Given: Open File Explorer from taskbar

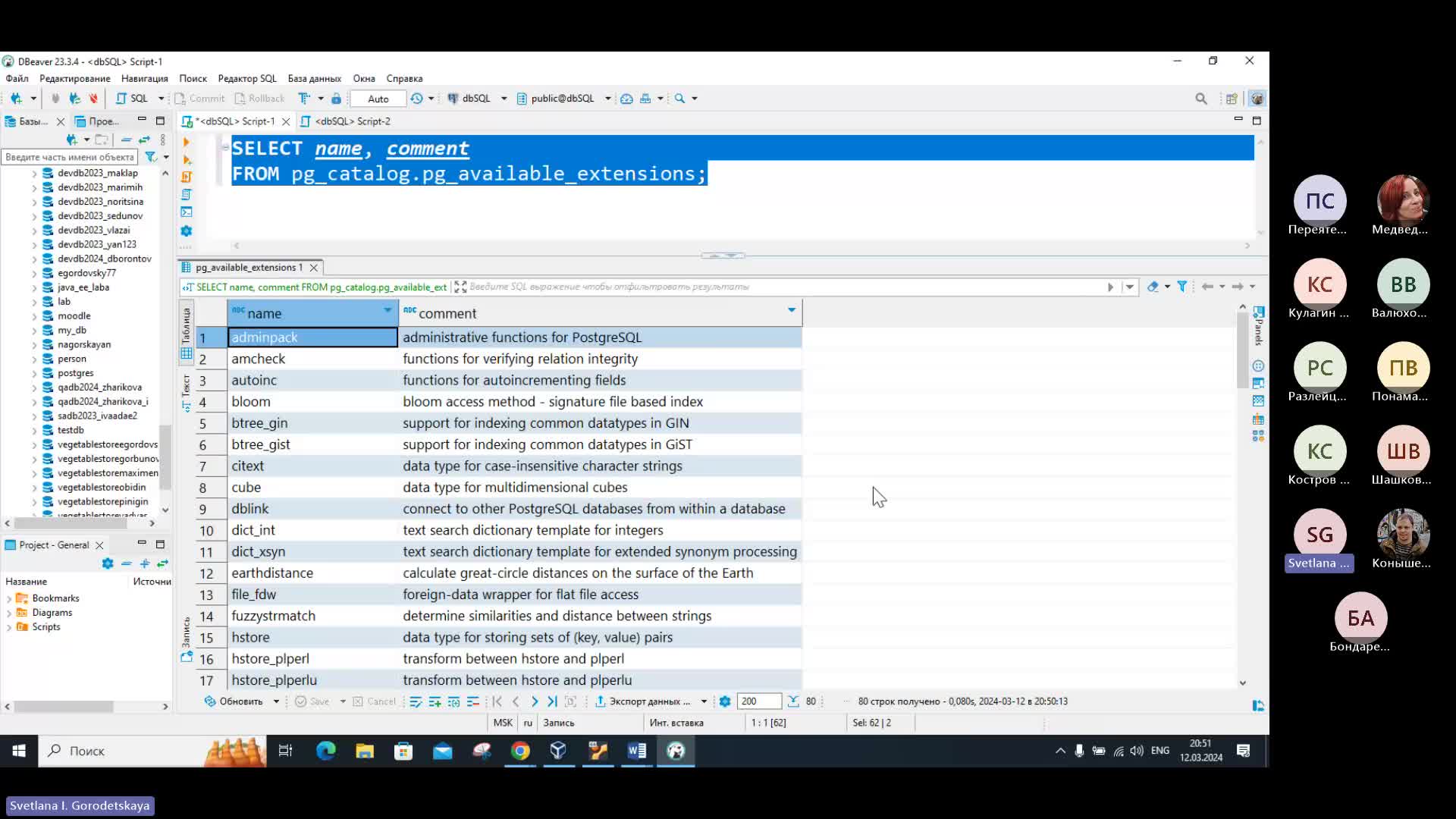Looking at the screenshot, I should click(365, 751).
